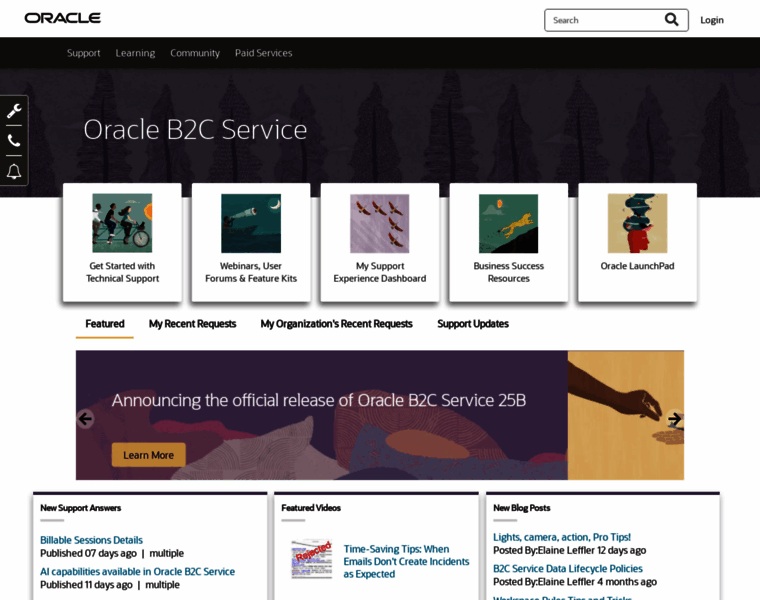The height and width of the screenshot is (600, 760).
Task: Click the Oracle logo
Action: coord(63,18)
